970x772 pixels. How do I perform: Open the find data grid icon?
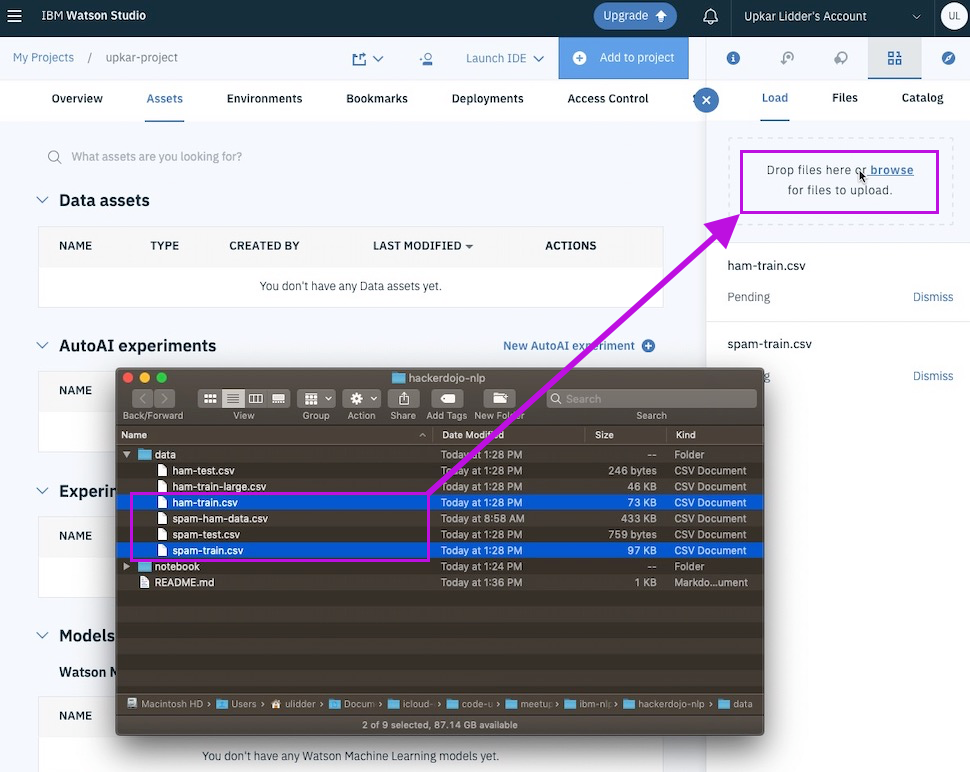click(895, 58)
